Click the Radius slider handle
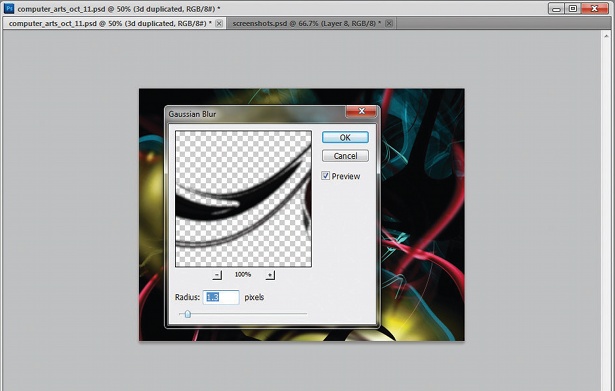The width and height of the screenshot is (615, 391). coord(187,314)
